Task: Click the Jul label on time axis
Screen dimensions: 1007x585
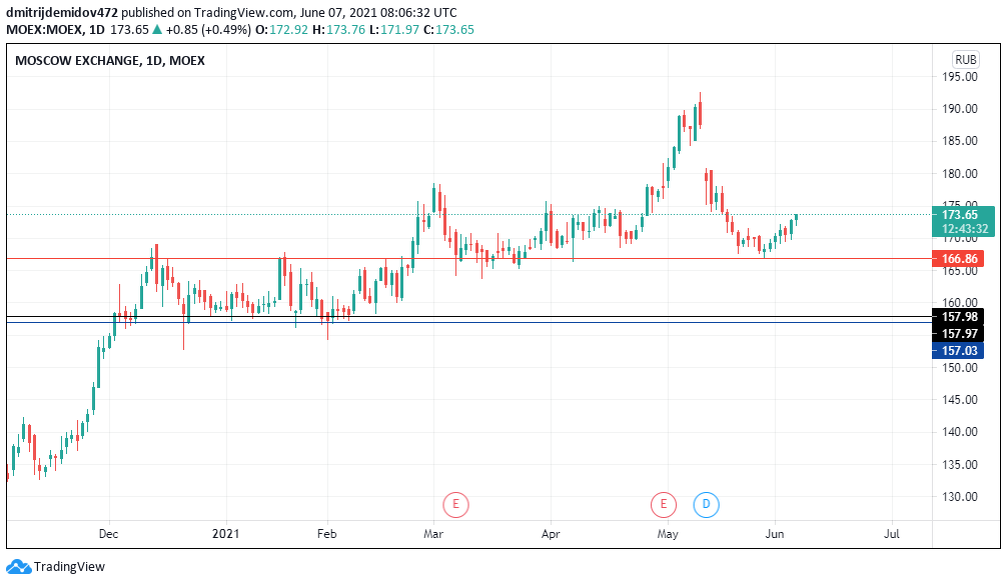Action: pos(891,534)
